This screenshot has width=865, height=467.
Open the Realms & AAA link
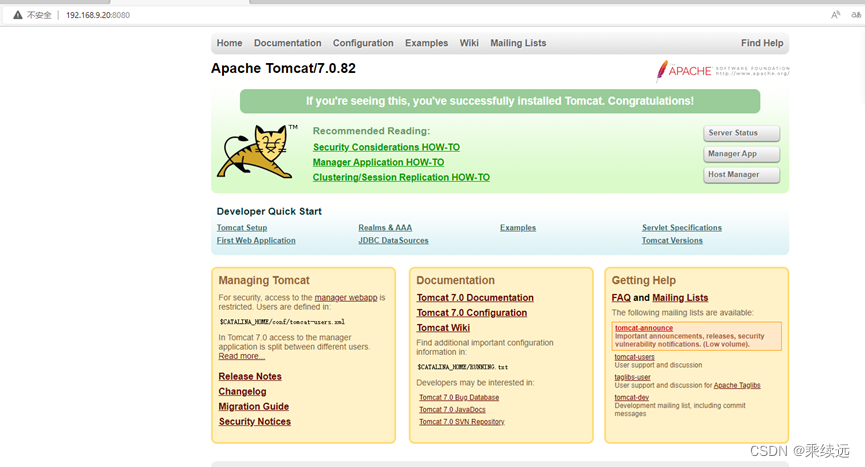[x=385, y=228]
